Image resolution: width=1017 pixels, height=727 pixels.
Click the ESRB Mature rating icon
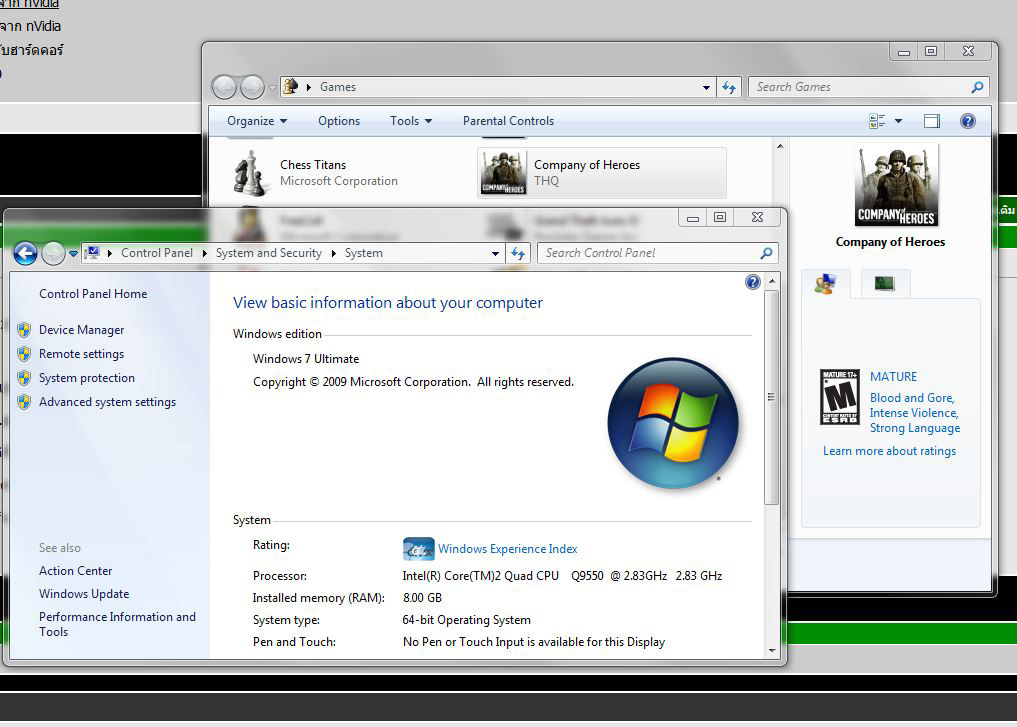[840, 397]
